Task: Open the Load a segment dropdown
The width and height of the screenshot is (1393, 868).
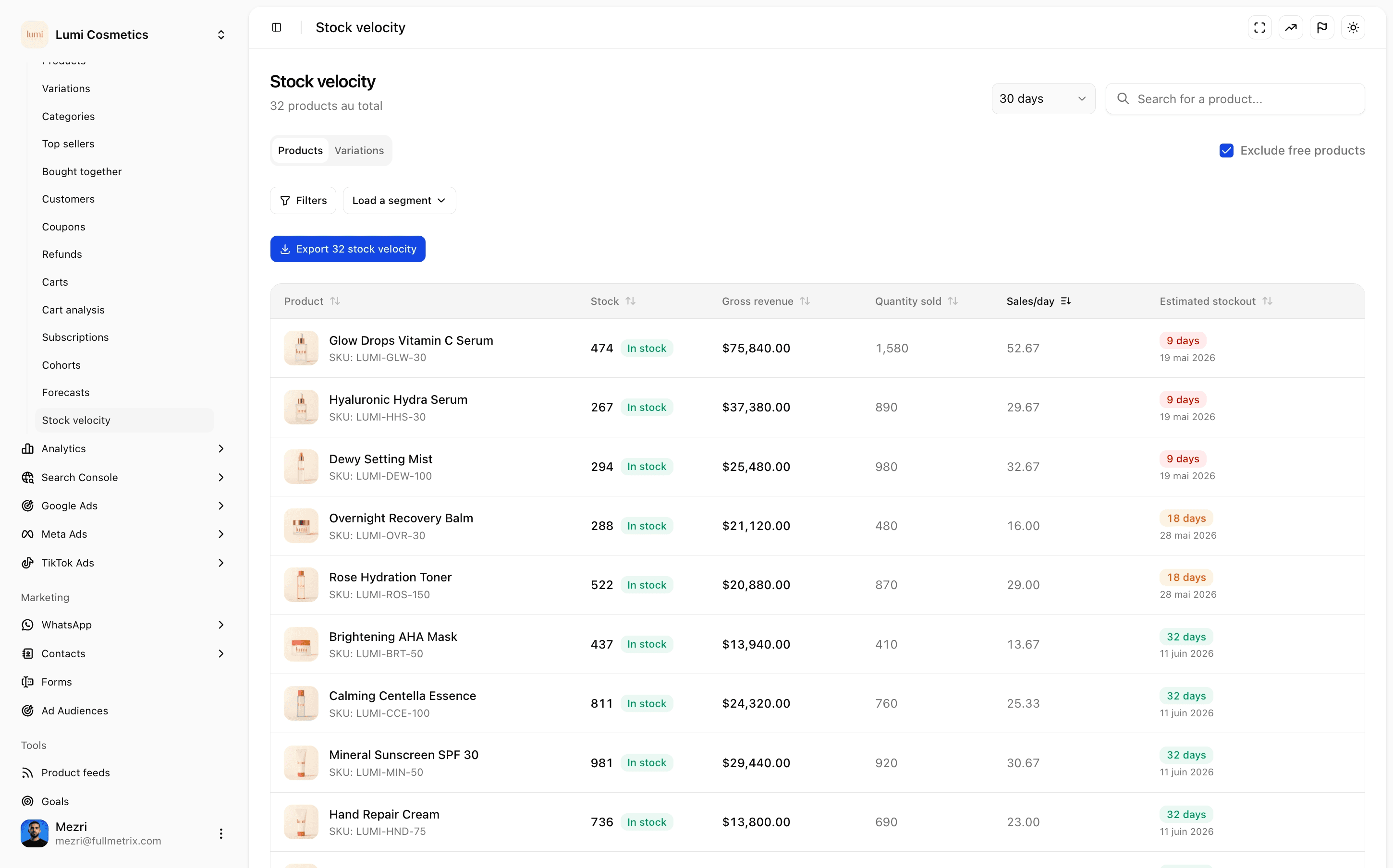Action: coord(400,200)
